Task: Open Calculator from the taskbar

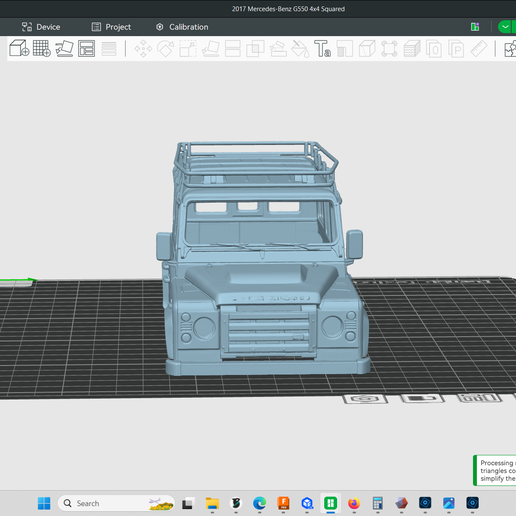Action: point(378,503)
